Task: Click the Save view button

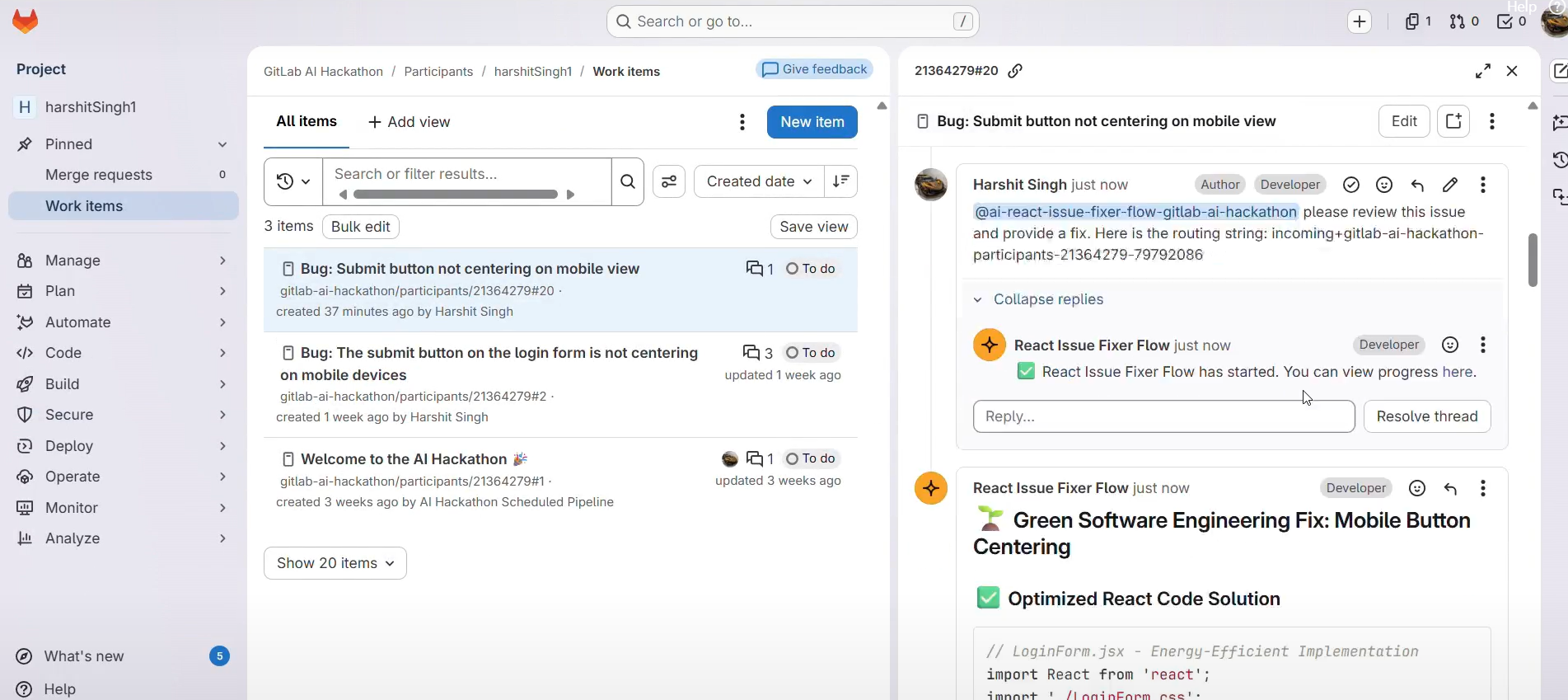Action: coord(814,227)
